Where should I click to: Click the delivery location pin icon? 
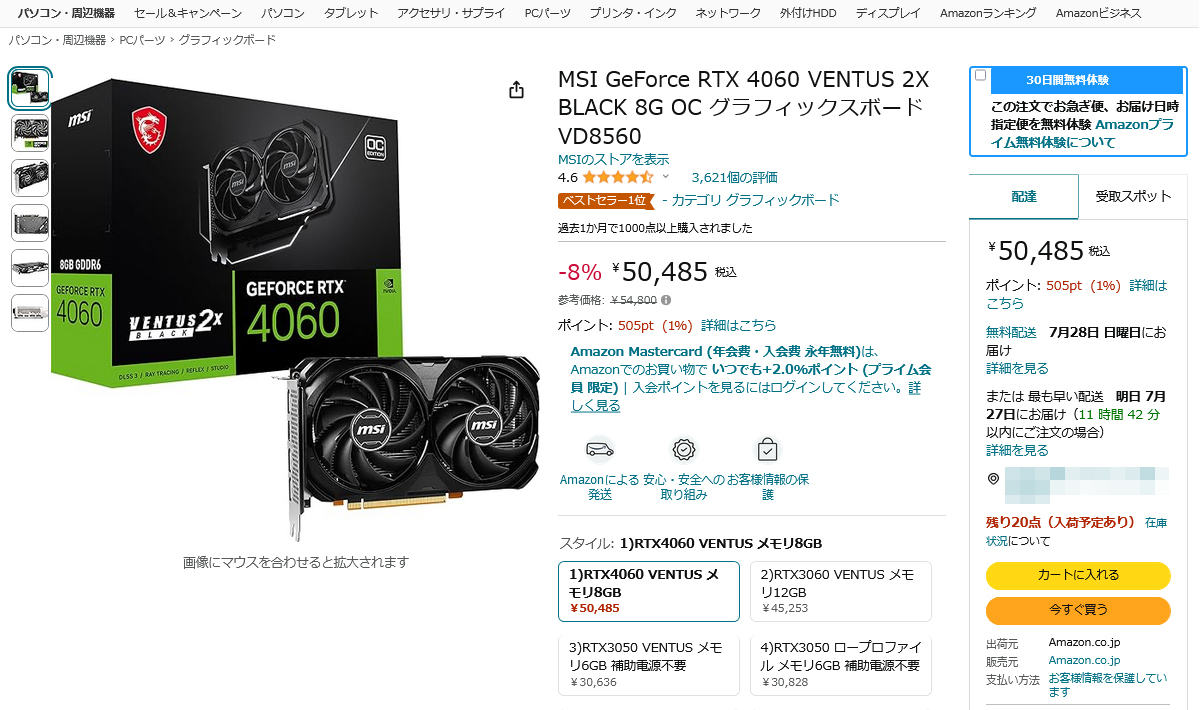(x=993, y=478)
